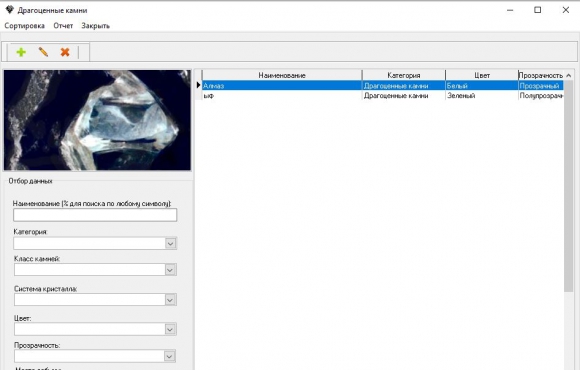
Task: Click the Наименование column header
Action: pyautogui.click(x=282, y=75)
